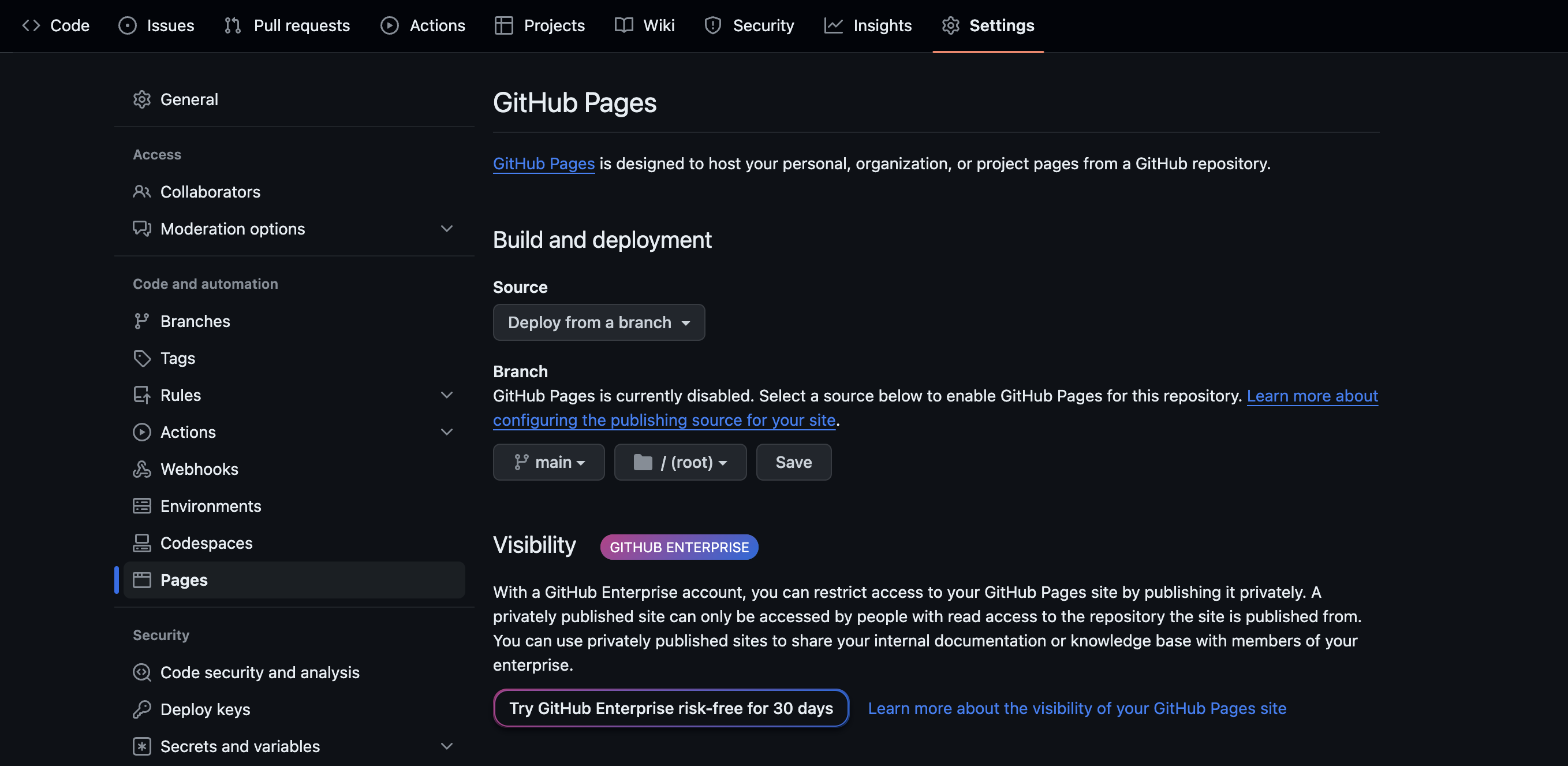The height and width of the screenshot is (766, 1568).
Task: Open the main branch selector dropdown
Action: click(548, 462)
